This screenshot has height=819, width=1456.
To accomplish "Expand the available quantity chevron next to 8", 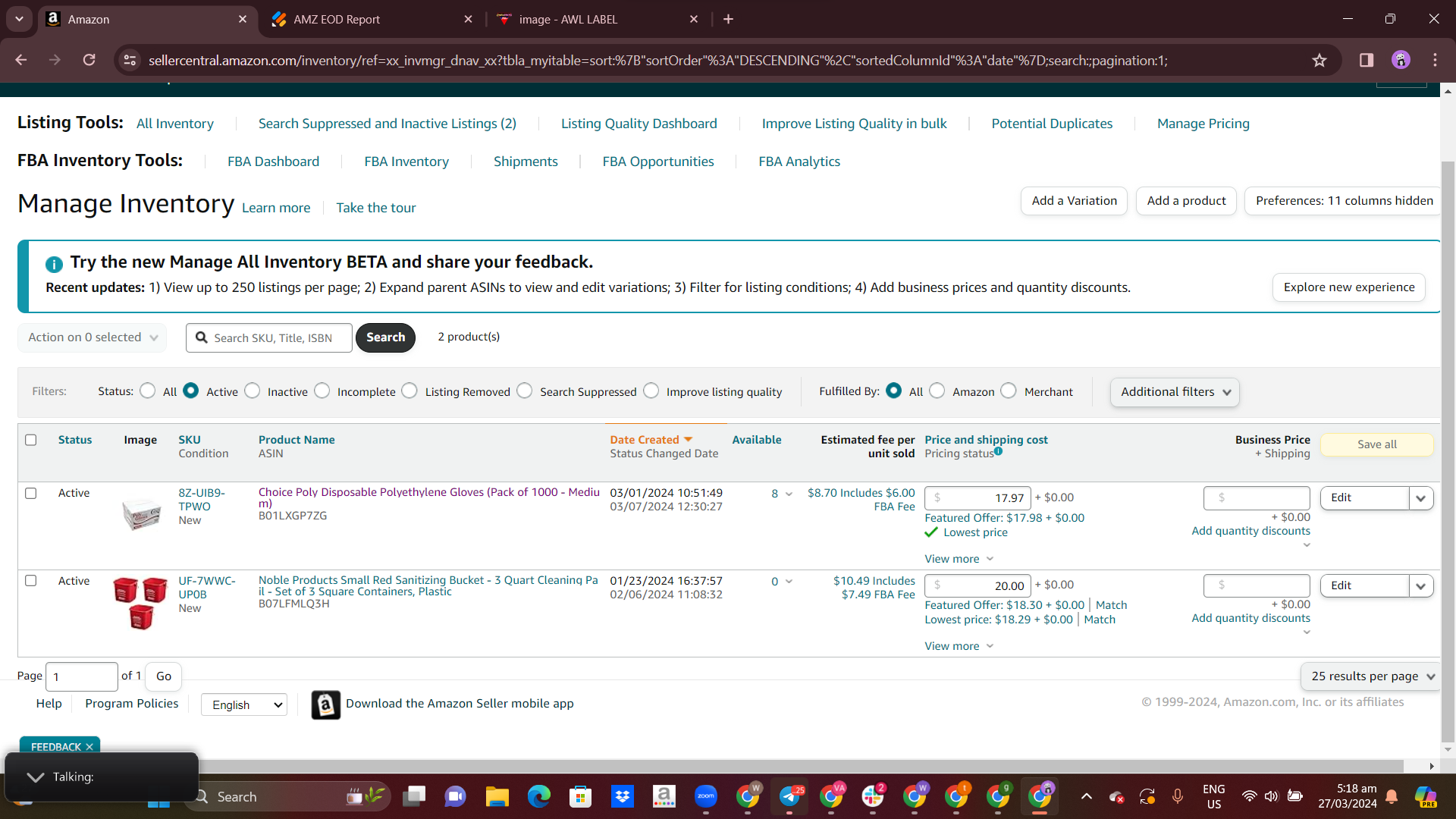I will [x=789, y=494].
